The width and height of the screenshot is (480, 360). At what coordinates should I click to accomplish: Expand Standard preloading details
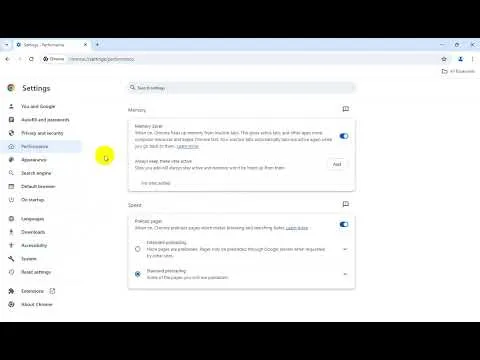coord(345,274)
